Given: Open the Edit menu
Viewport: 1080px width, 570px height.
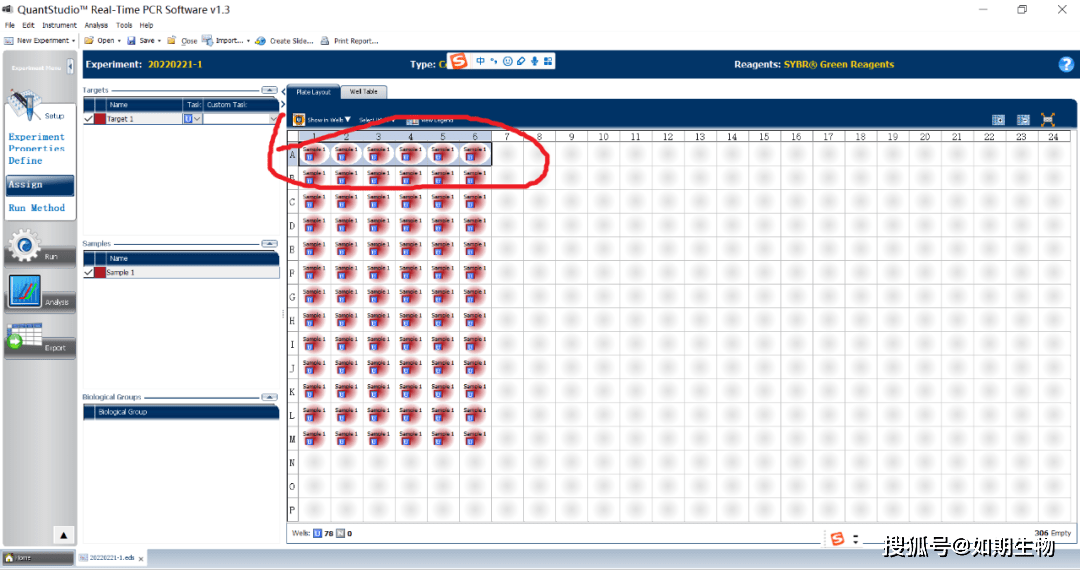Looking at the screenshot, I should (28, 25).
